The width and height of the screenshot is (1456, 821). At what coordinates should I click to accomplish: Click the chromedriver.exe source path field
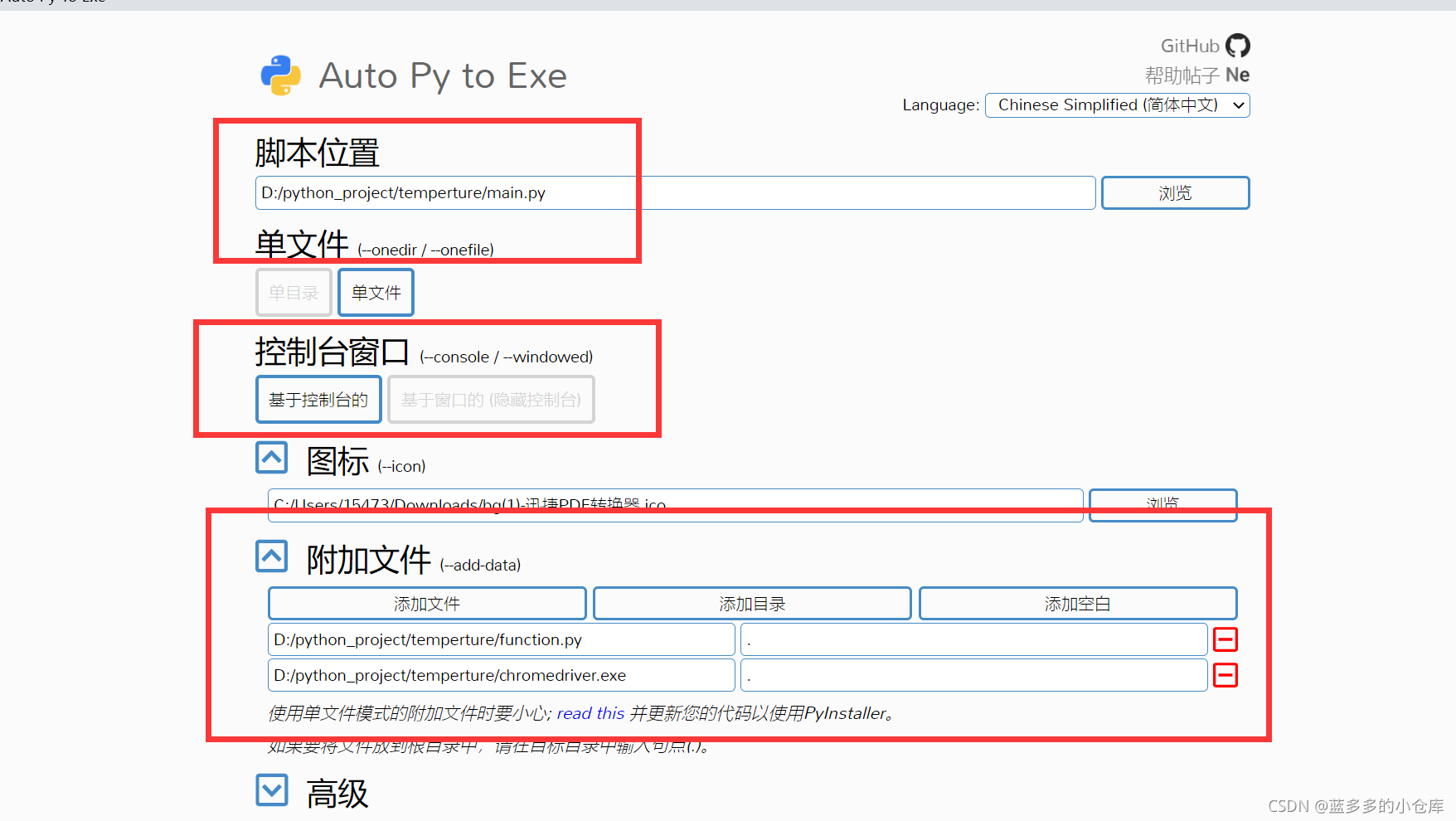(x=502, y=675)
